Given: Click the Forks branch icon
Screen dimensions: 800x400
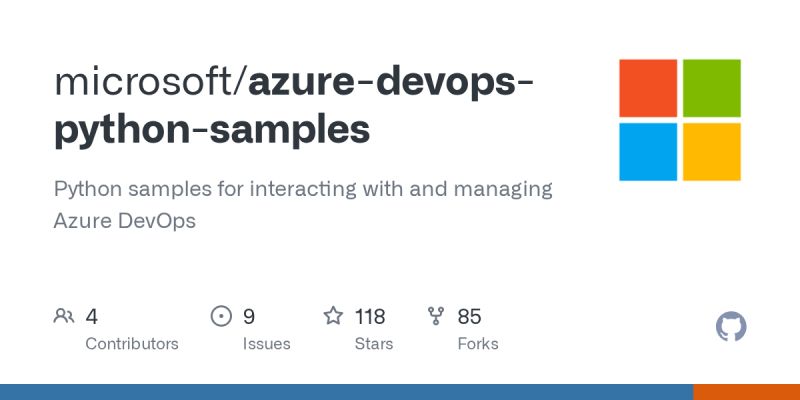Looking at the screenshot, I should tap(436, 317).
